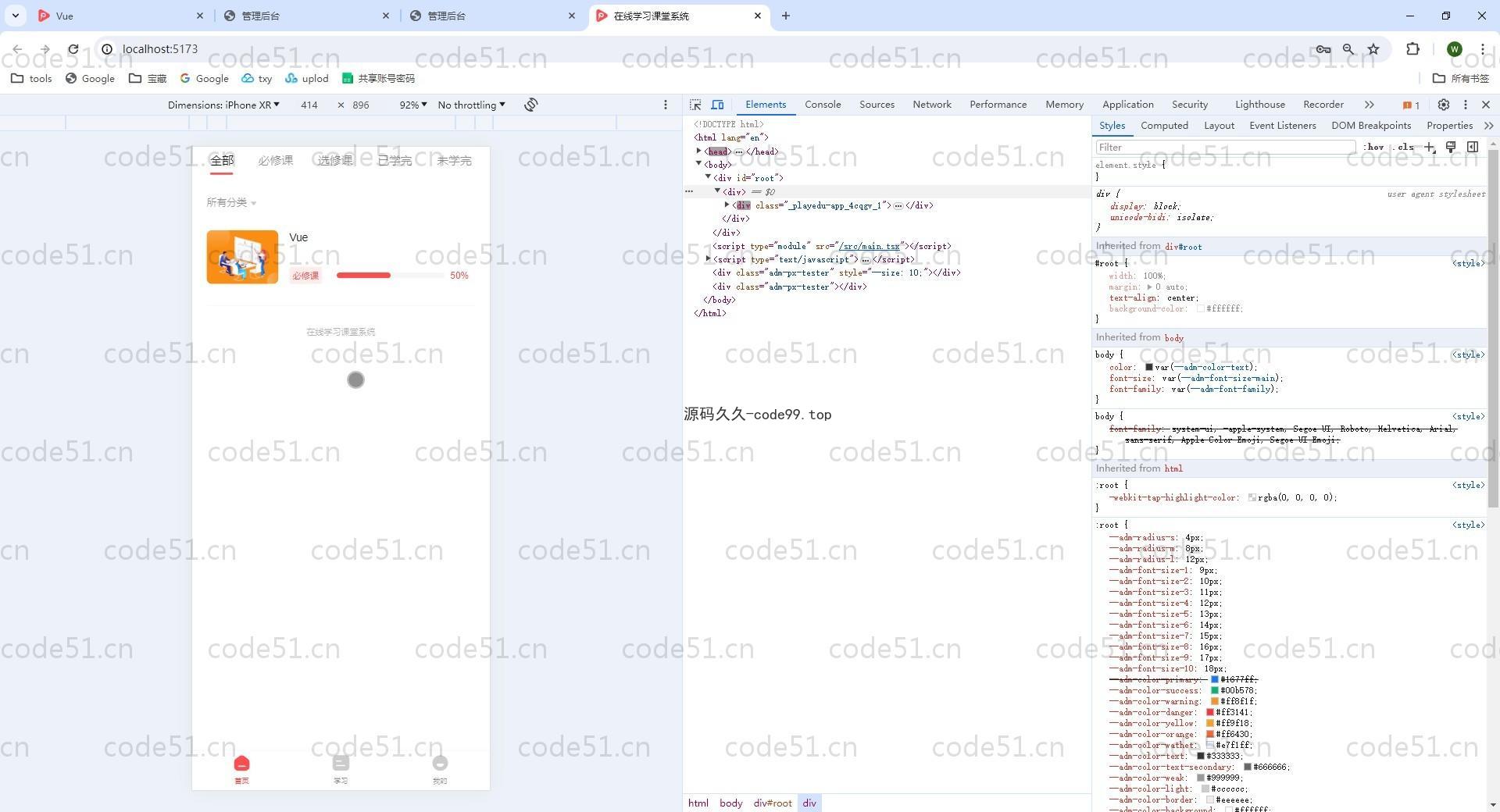Open the Application panel
This screenshot has width=1500, height=812.
pyautogui.click(x=1127, y=105)
